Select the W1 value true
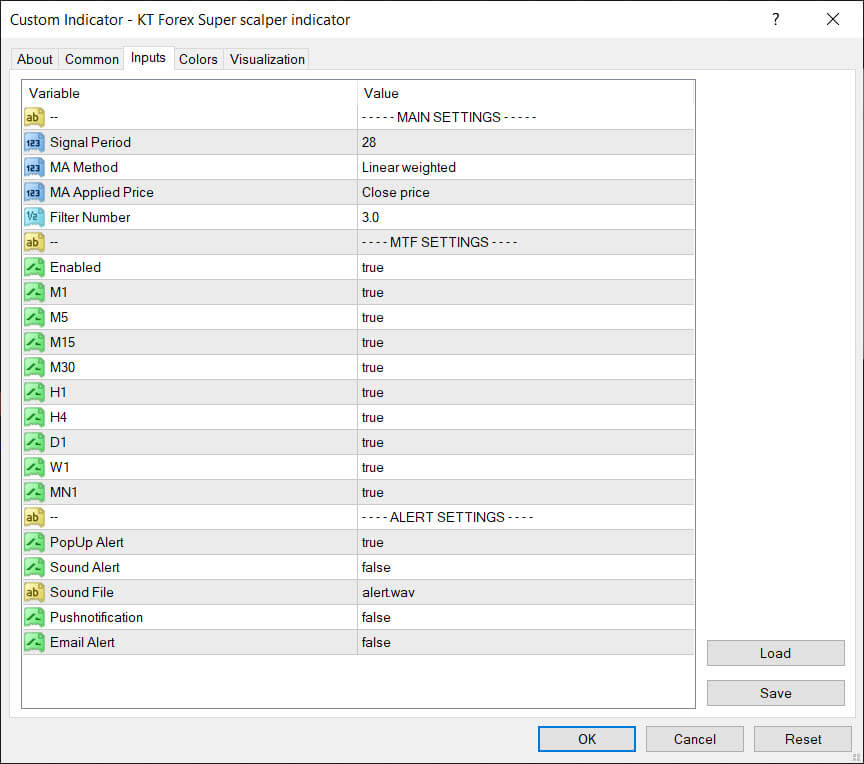 point(372,468)
